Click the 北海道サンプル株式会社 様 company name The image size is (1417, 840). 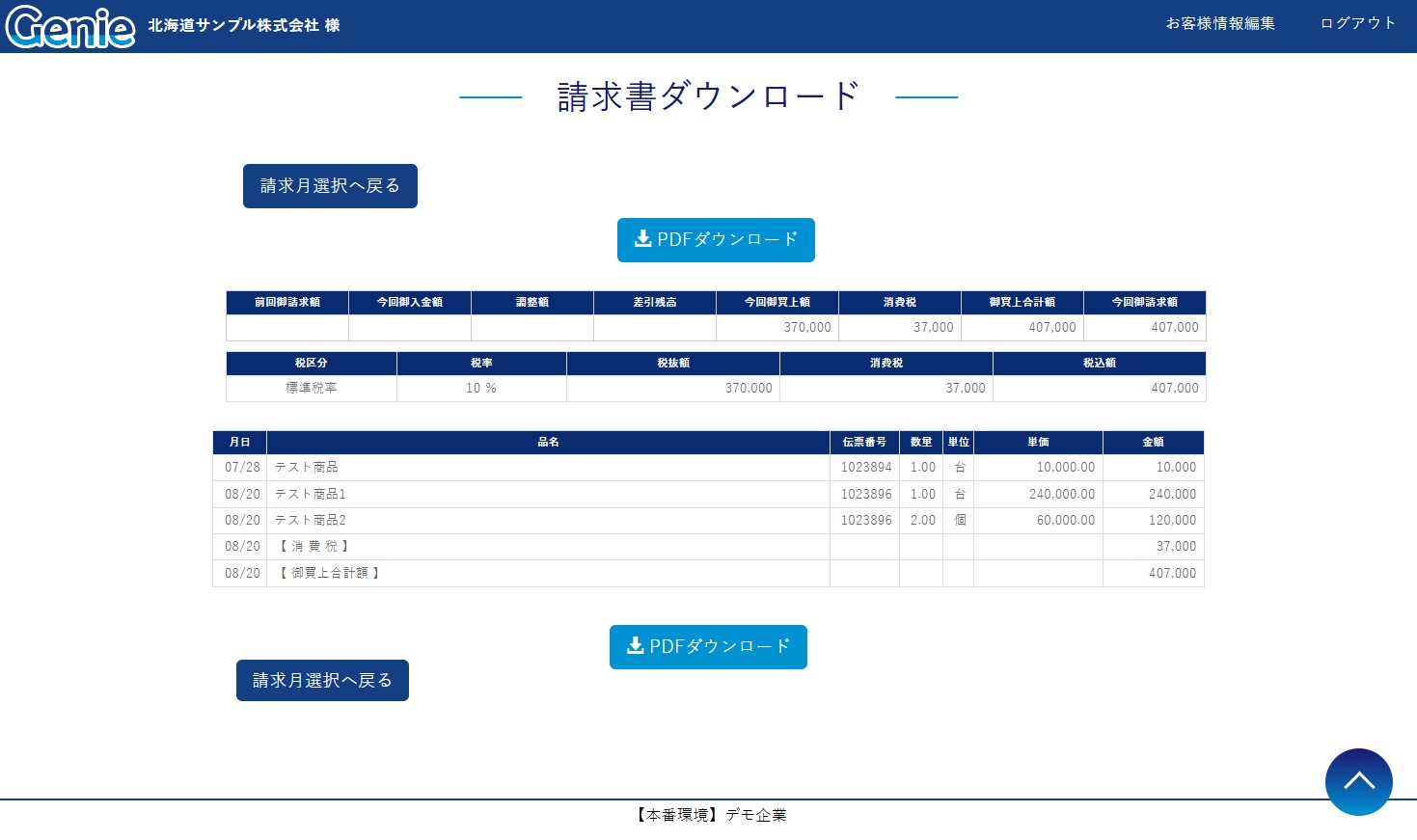pos(244,25)
